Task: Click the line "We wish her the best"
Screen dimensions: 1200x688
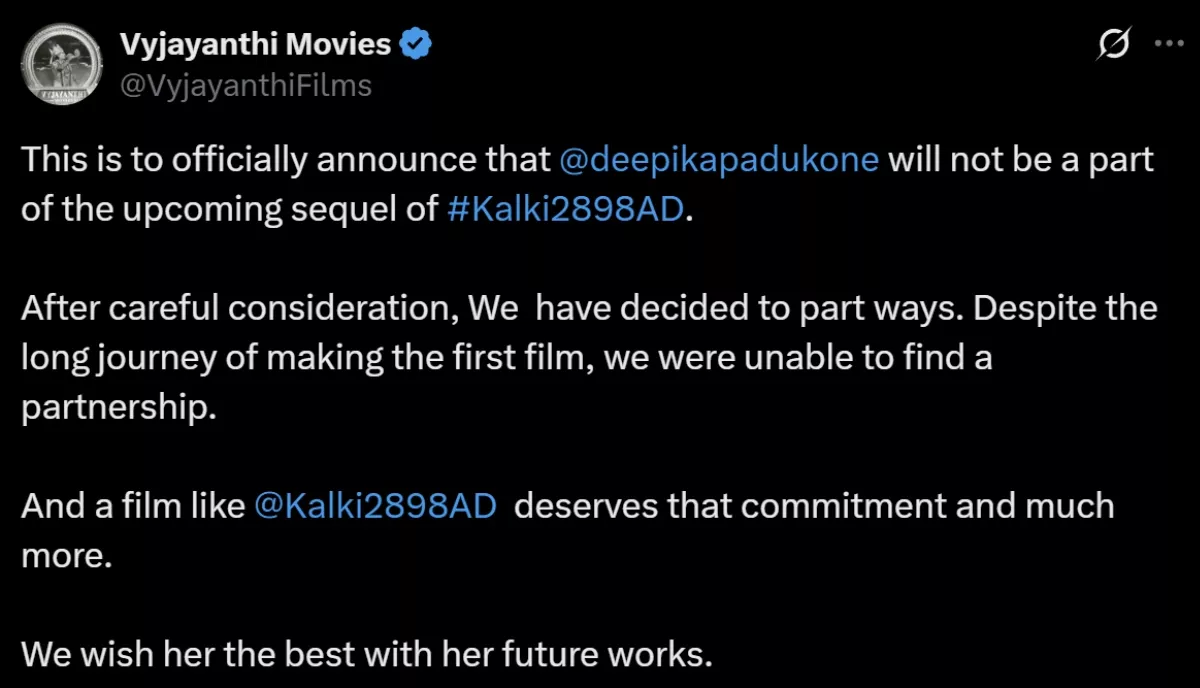Action: point(366,654)
